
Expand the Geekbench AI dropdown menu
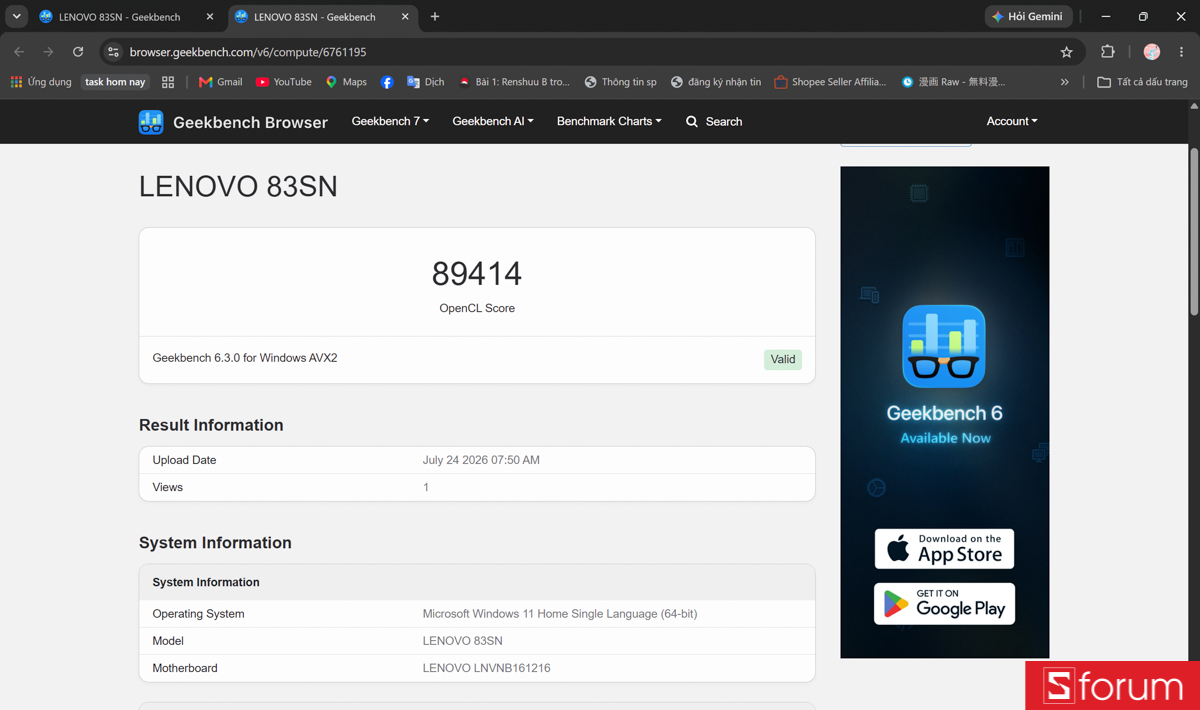tap(493, 121)
